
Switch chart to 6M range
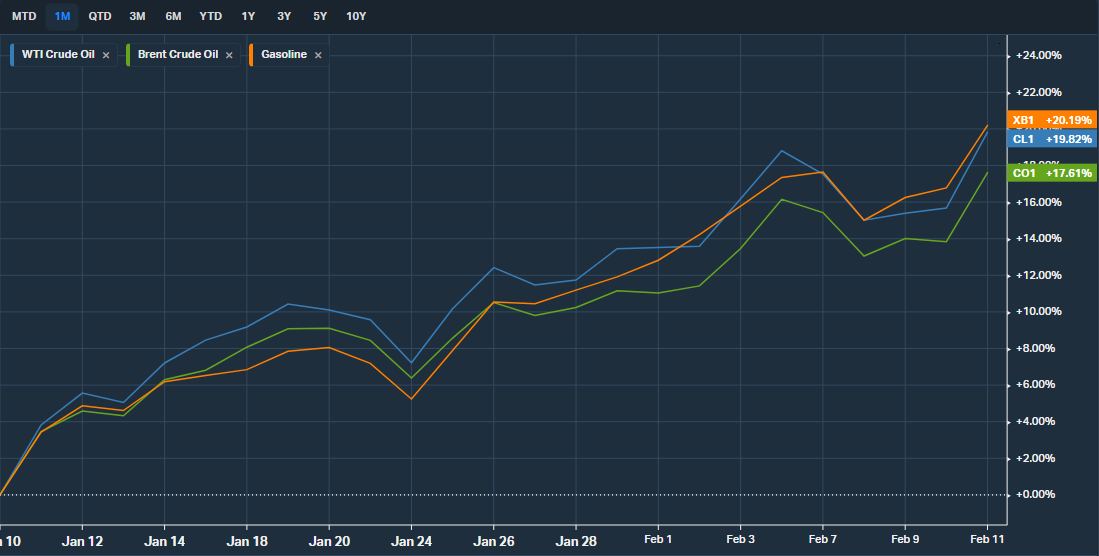coord(173,16)
